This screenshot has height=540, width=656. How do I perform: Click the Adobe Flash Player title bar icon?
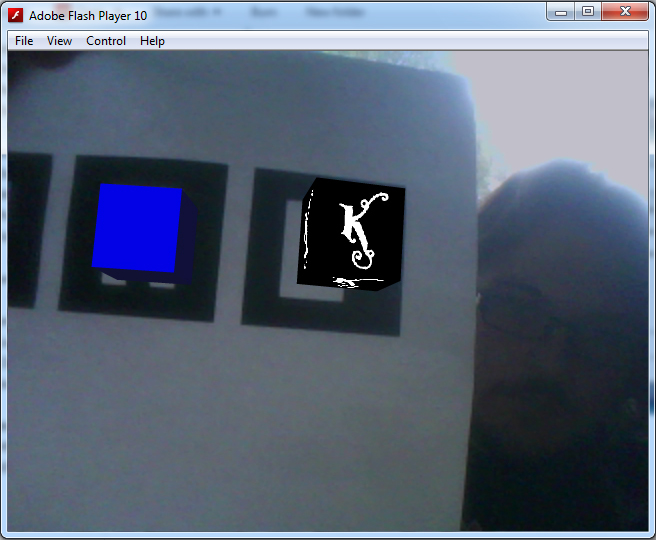point(15,15)
